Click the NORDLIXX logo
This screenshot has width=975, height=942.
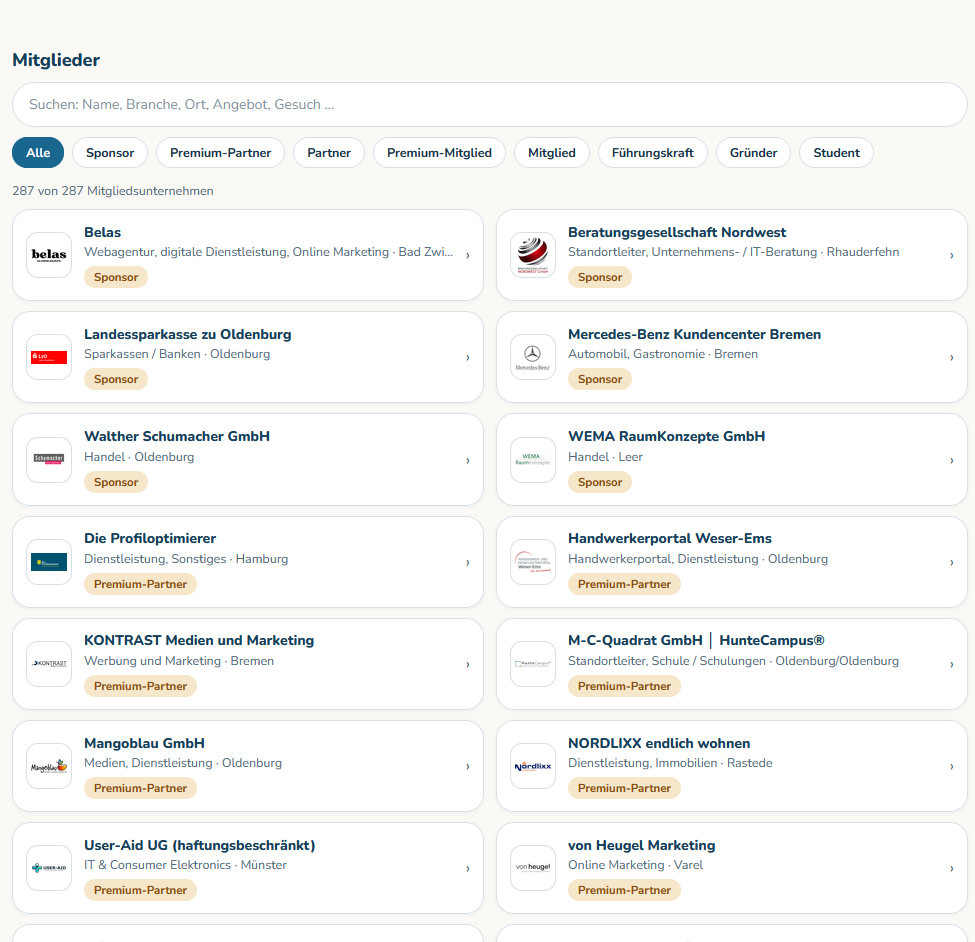click(x=533, y=766)
